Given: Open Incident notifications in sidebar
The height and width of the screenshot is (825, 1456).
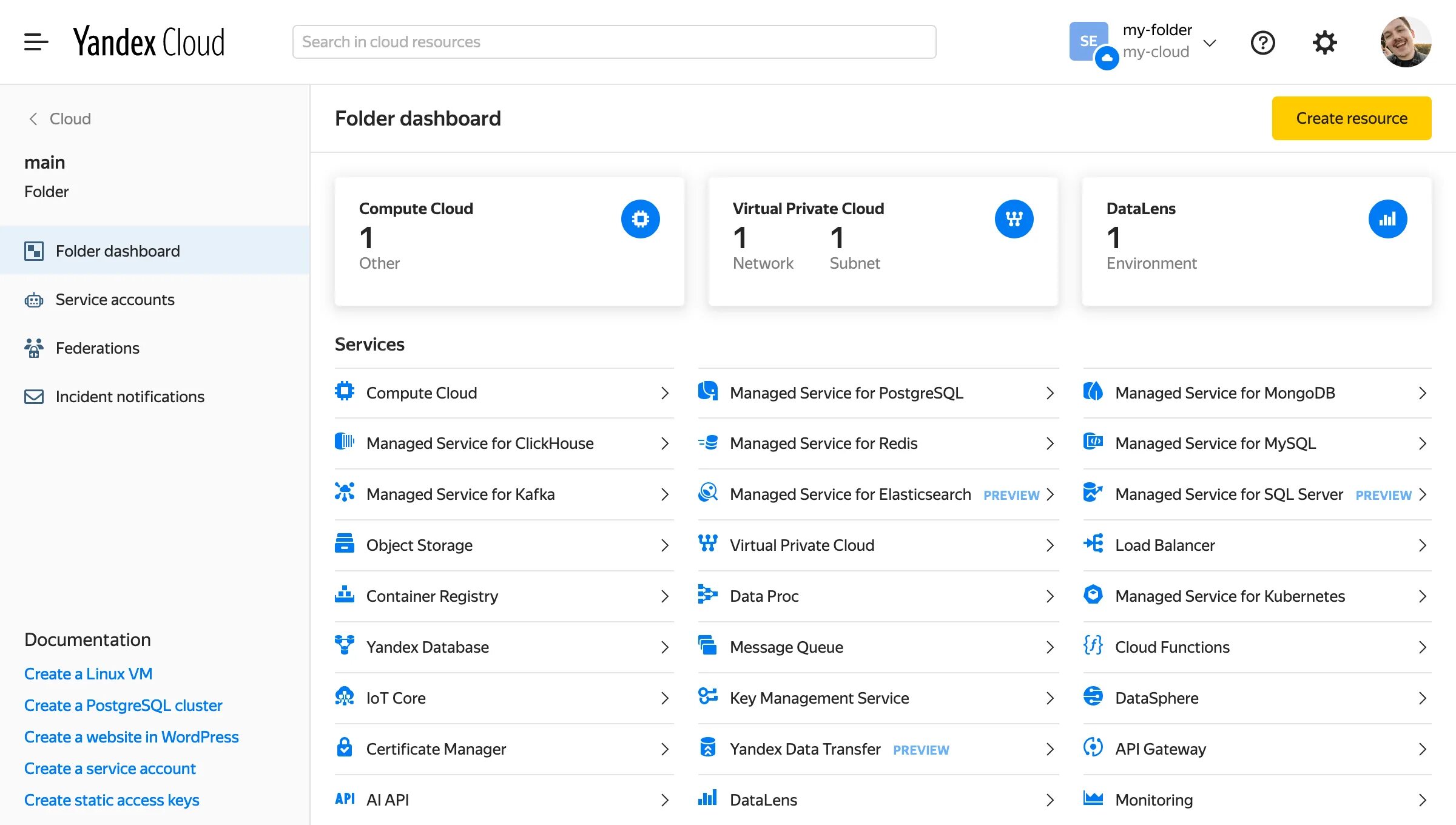Looking at the screenshot, I should [x=155, y=396].
